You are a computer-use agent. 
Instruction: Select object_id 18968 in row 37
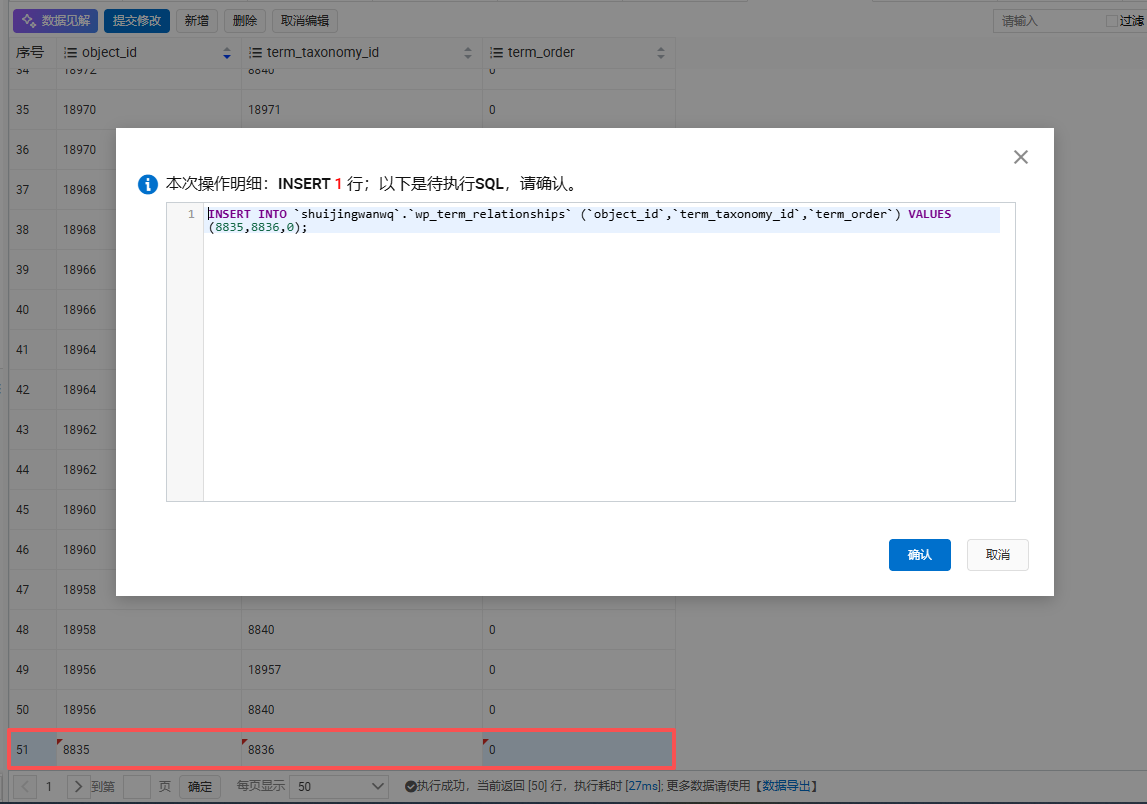pos(86,189)
